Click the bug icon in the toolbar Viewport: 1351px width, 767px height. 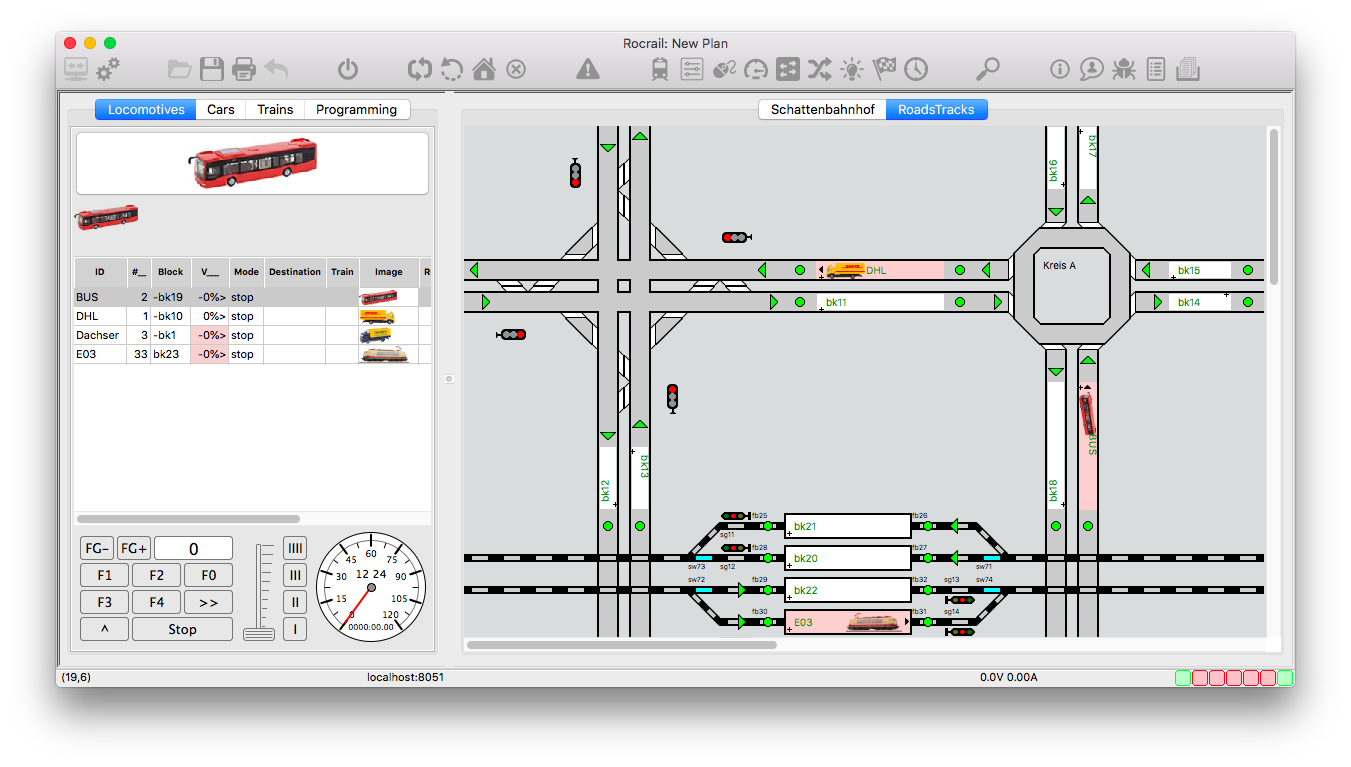pyautogui.click(x=1123, y=69)
